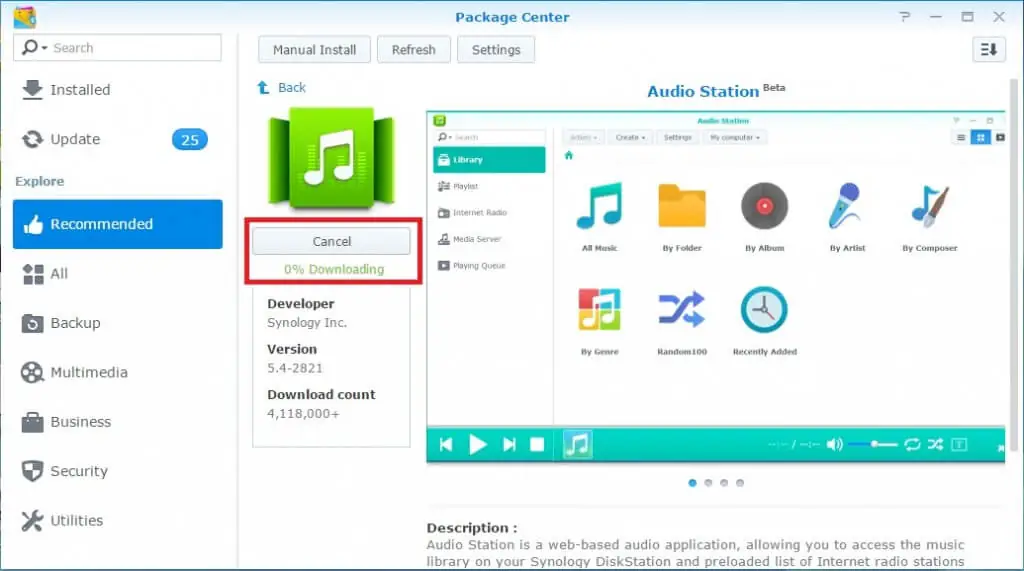The image size is (1024, 571).
Task: Select Library in the preview sidebar
Action: pyautogui.click(x=489, y=160)
